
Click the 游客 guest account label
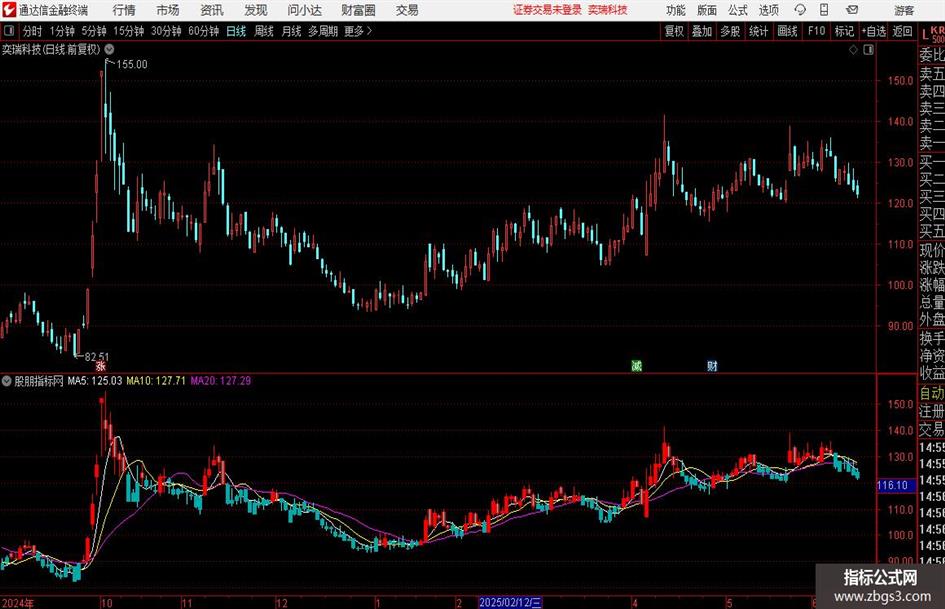click(904, 10)
